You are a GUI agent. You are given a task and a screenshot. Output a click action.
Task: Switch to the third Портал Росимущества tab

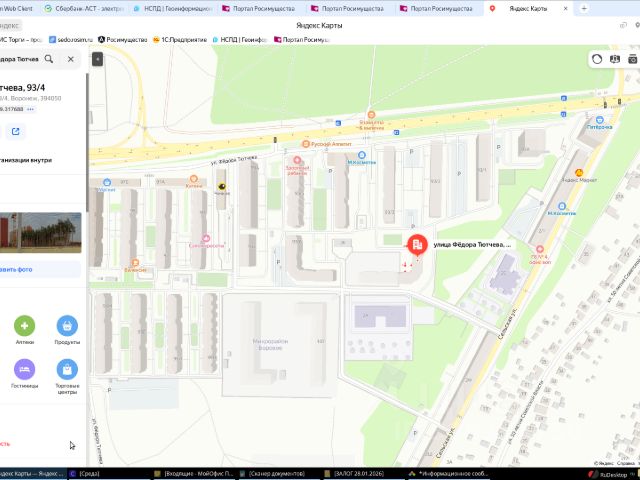440,8
